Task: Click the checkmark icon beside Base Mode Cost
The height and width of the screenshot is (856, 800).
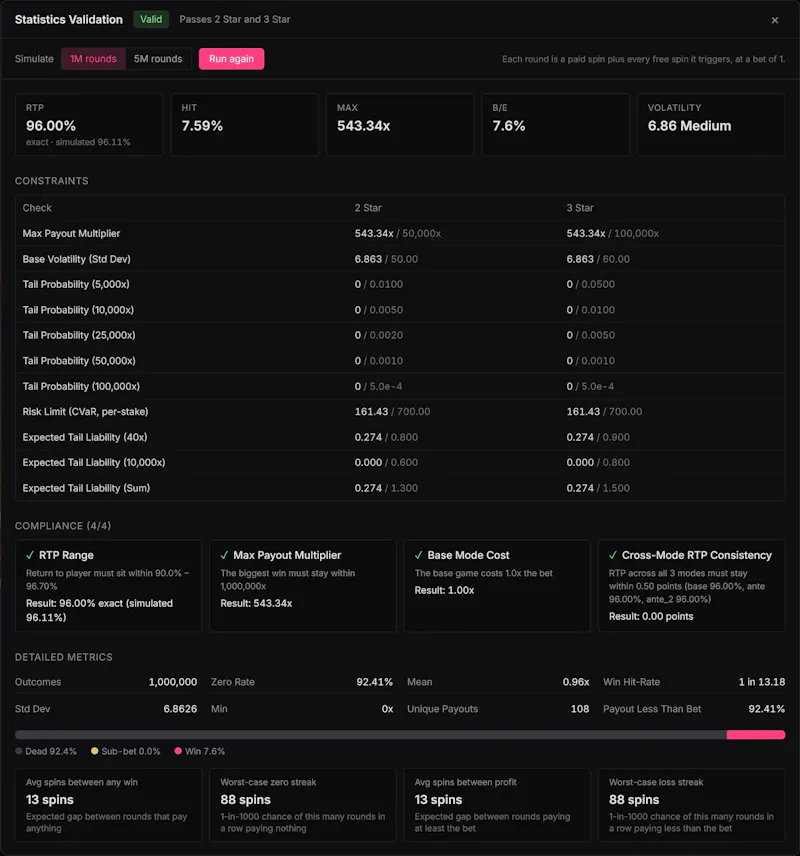Action: click(419, 555)
